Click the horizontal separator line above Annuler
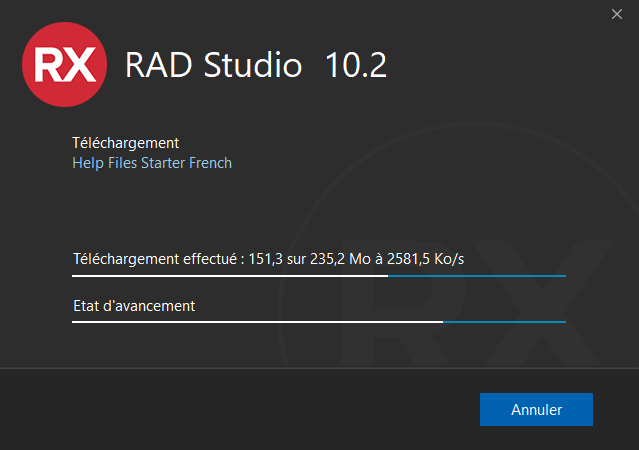Image resolution: width=639 pixels, height=450 pixels. point(319,368)
